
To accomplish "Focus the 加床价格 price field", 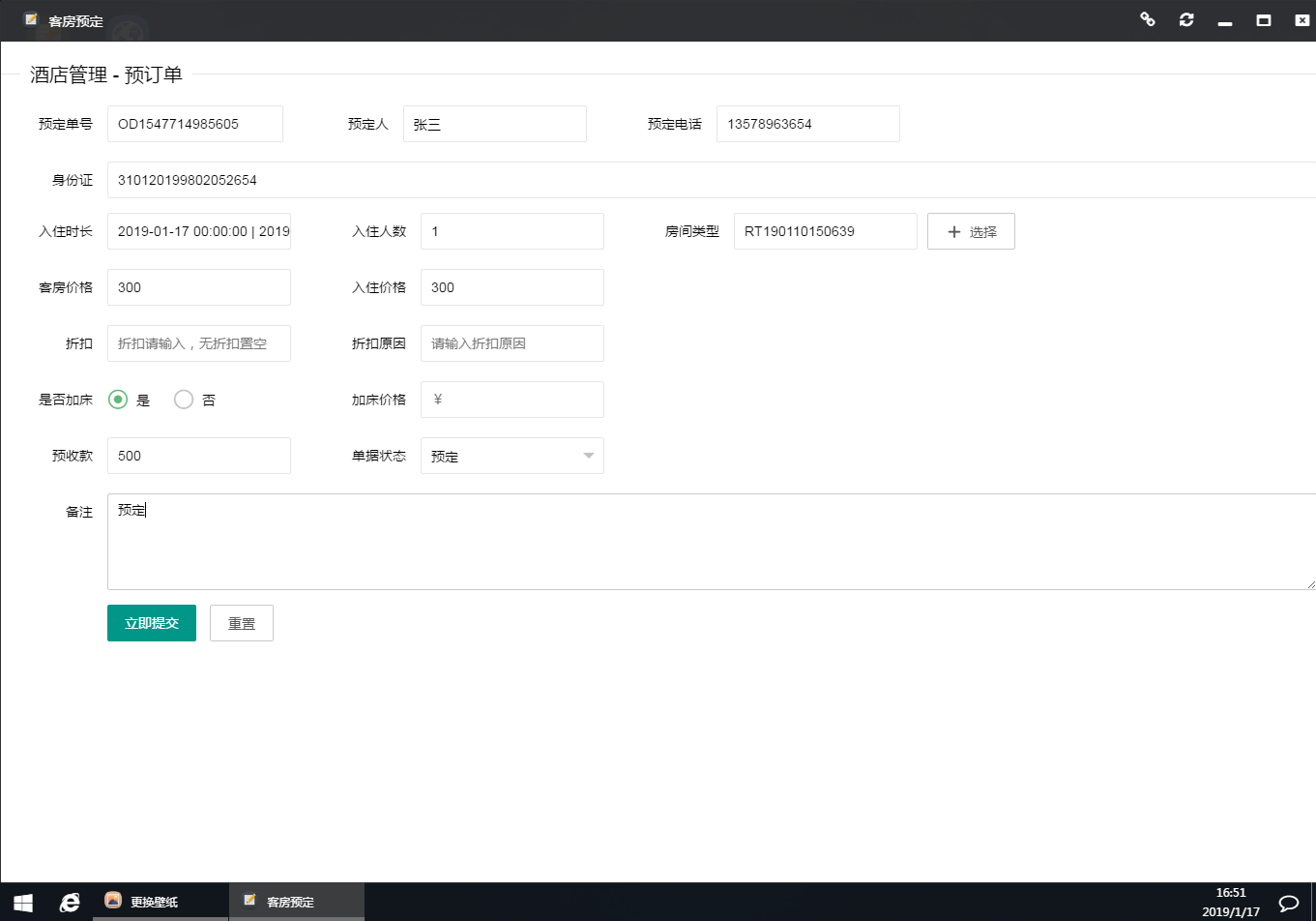I will [x=512, y=400].
